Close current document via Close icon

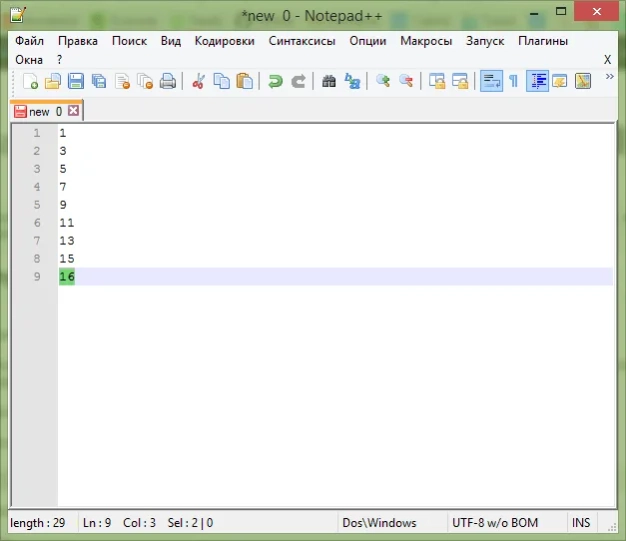click(x=122, y=81)
